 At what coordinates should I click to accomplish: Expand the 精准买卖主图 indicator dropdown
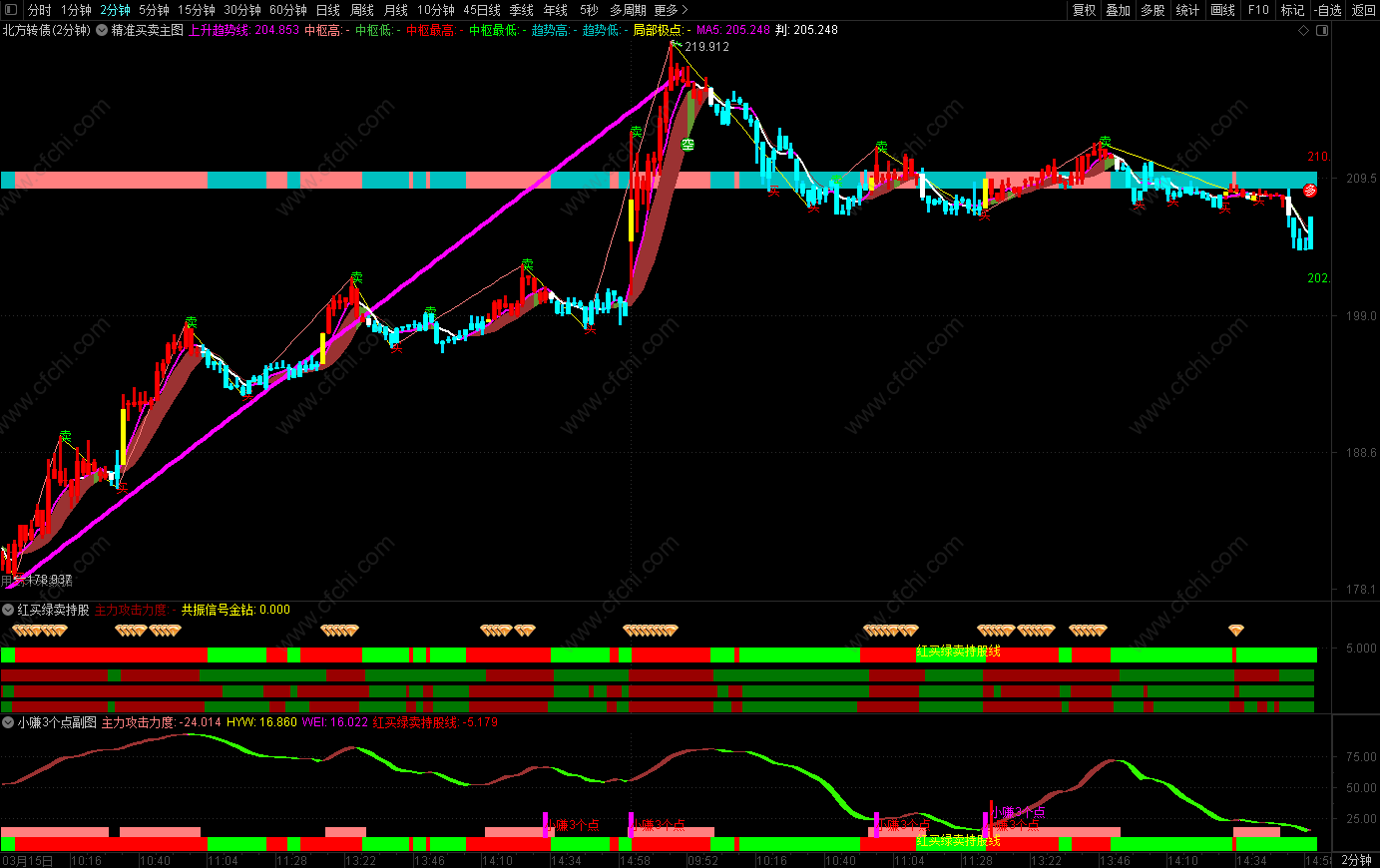tap(102, 30)
